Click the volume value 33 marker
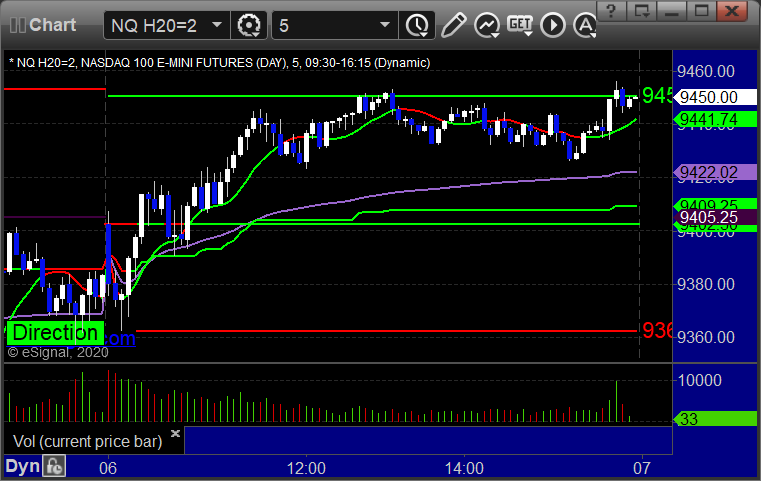 [x=715, y=418]
